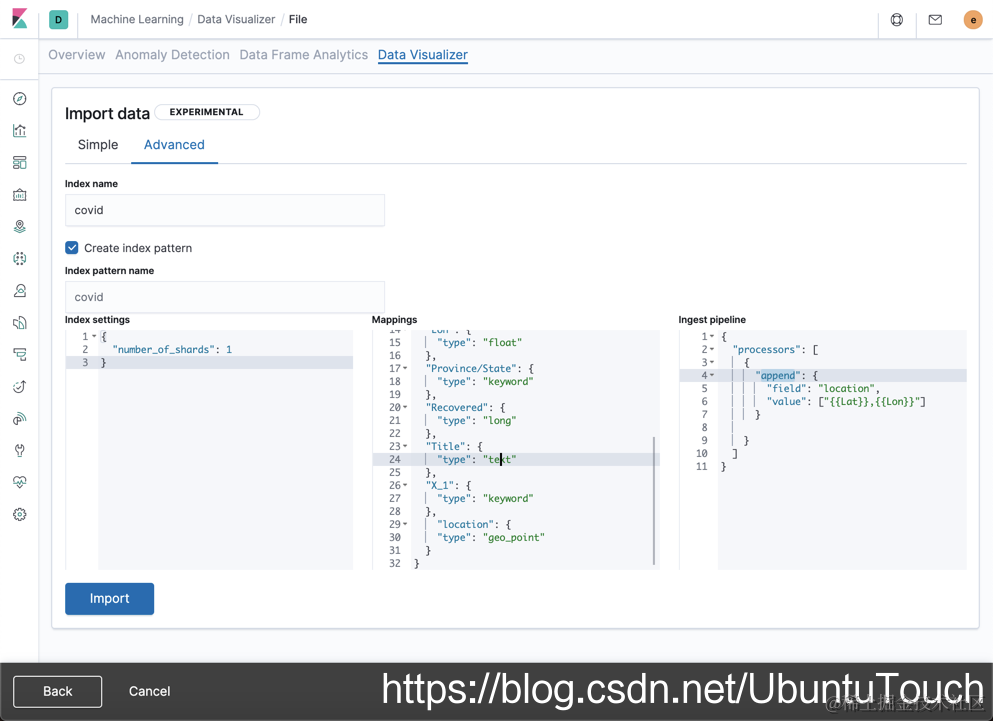Open Canvas icon in sidebar
The width and height of the screenshot is (993, 721).
[20, 195]
